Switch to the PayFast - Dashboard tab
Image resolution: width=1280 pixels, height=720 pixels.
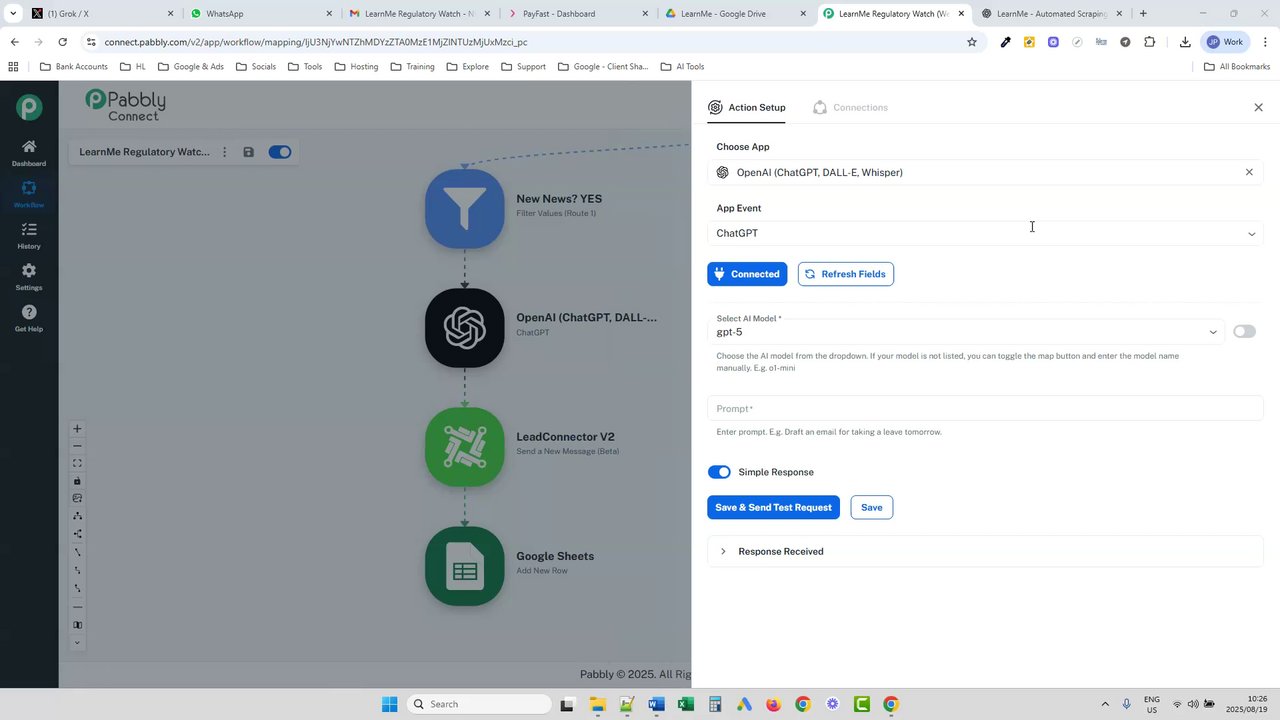pyautogui.click(x=578, y=14)
